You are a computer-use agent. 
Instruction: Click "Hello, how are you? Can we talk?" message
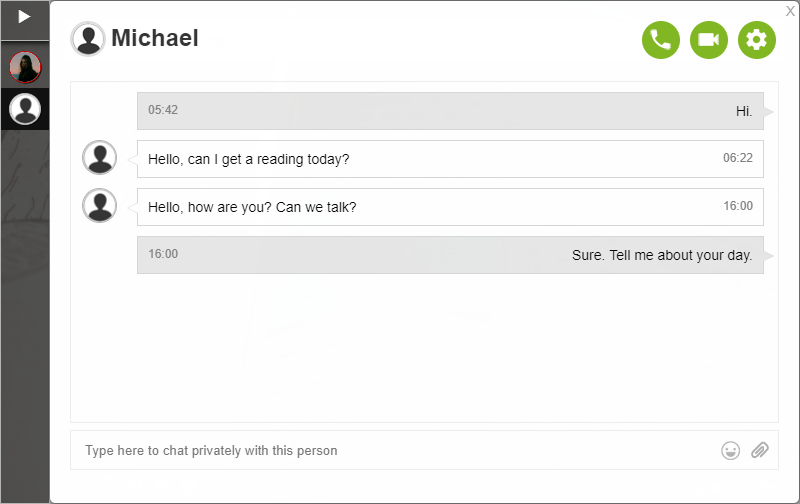(x=450, y=207)
